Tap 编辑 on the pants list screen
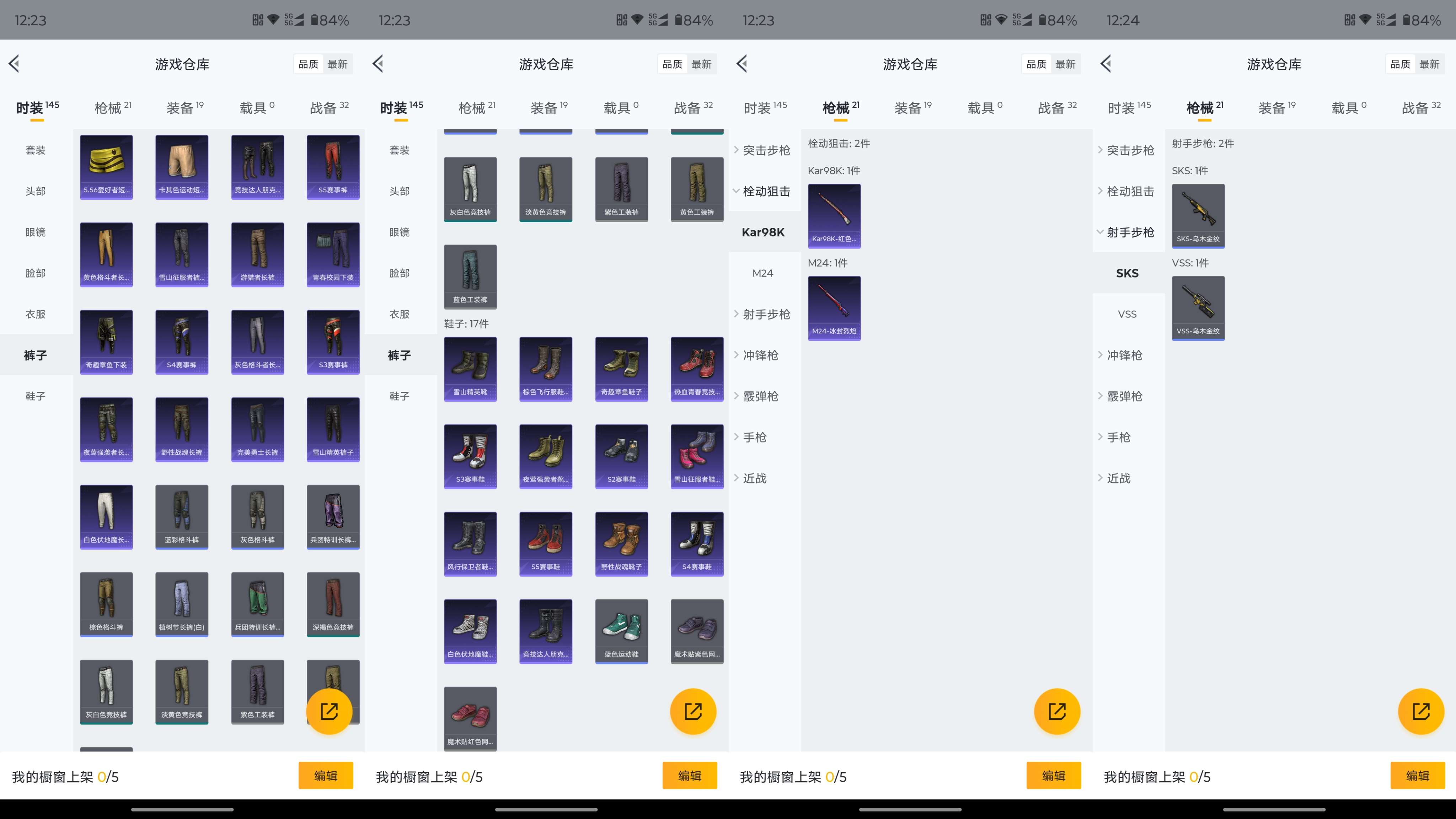The width and height of the screenshot is (1456, 819). 326,776
